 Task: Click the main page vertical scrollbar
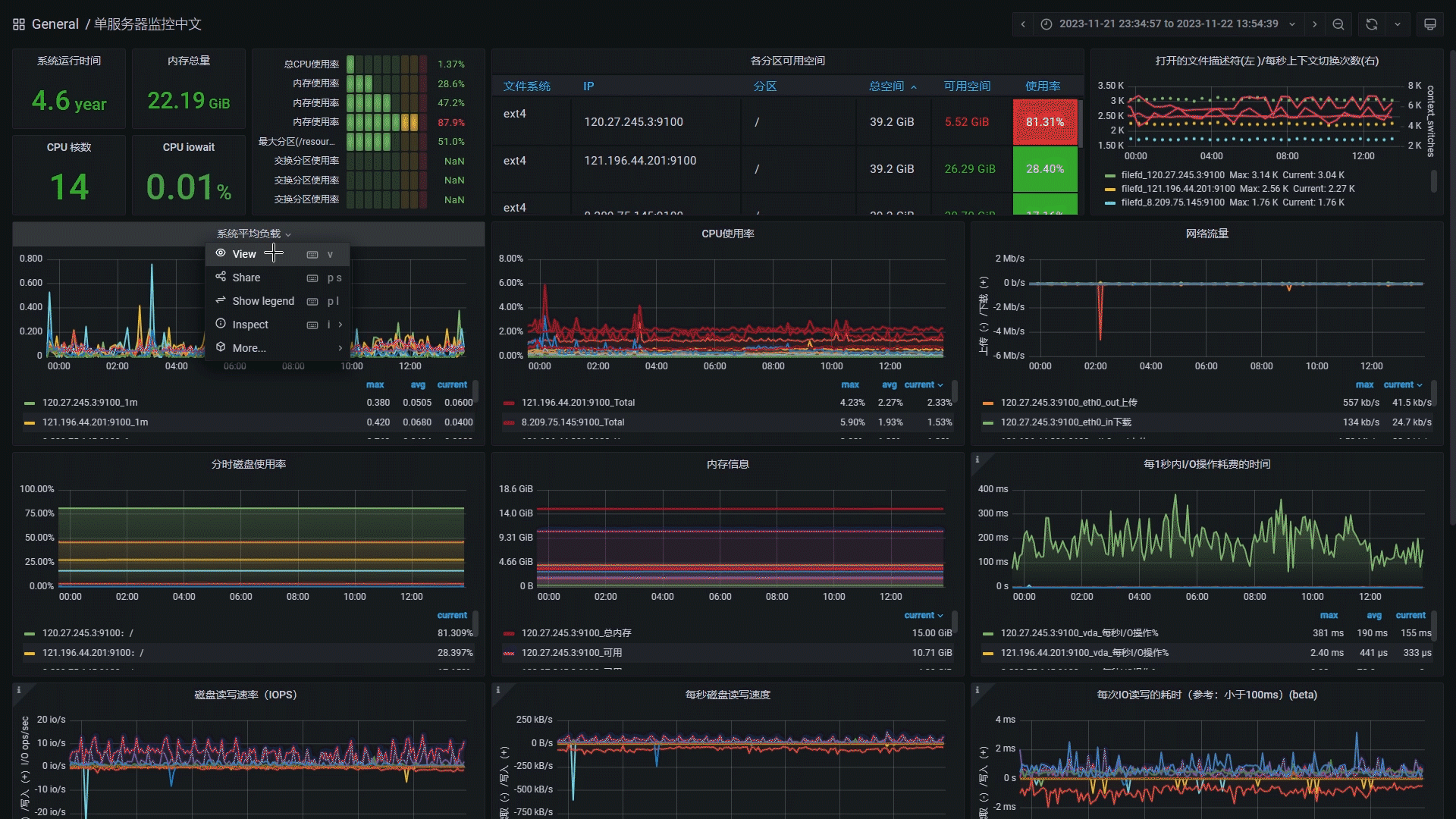(x=1452, y=288)
